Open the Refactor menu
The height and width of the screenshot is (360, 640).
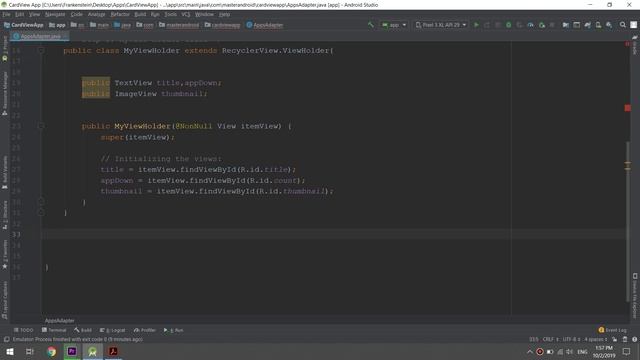click(120, 14)
